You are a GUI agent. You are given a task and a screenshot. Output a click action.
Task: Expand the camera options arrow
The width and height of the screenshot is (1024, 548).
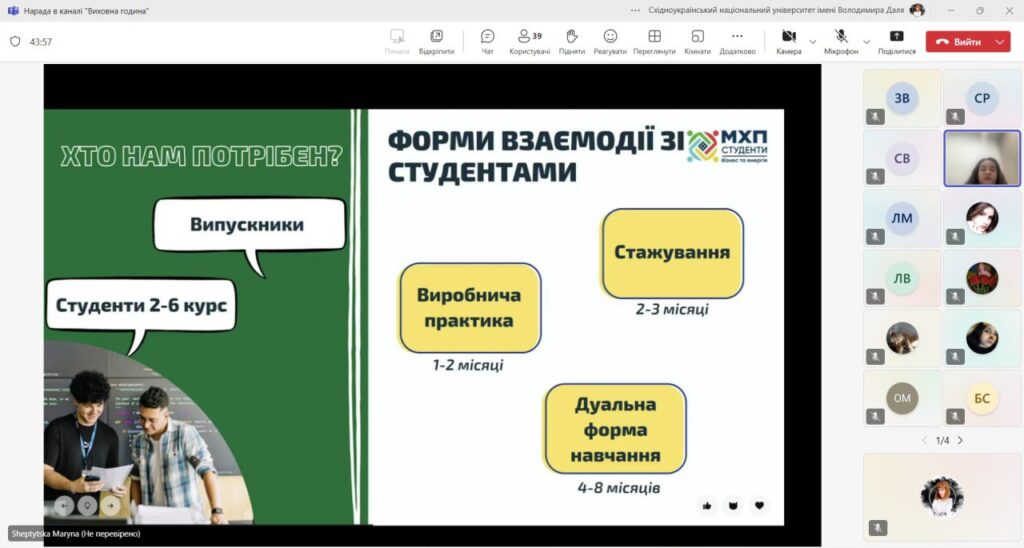[812, 42]
